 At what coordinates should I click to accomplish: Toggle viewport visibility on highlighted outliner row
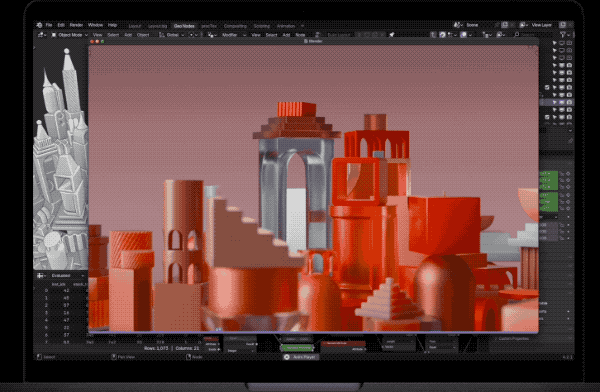click(x=562, y=102)
